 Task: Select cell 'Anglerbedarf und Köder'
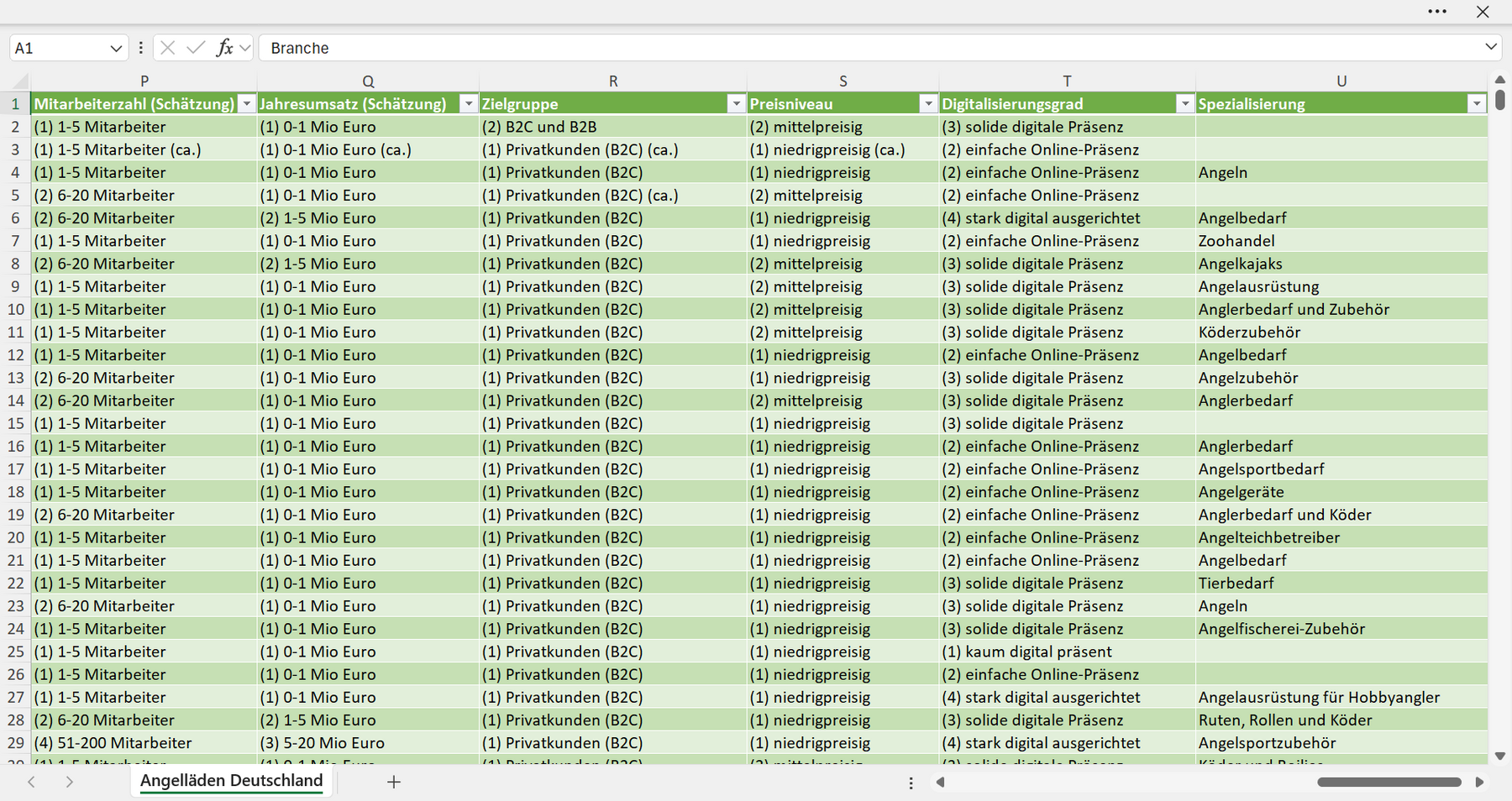point(1341,515)
